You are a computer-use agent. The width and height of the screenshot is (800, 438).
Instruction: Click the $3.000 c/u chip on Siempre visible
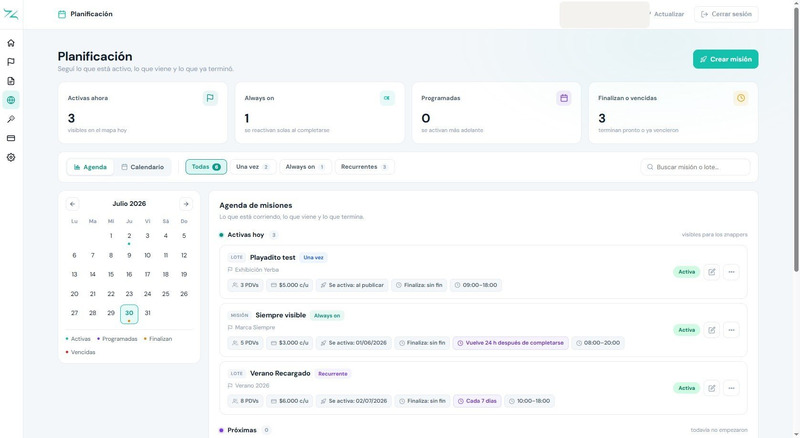coord(290,343)
